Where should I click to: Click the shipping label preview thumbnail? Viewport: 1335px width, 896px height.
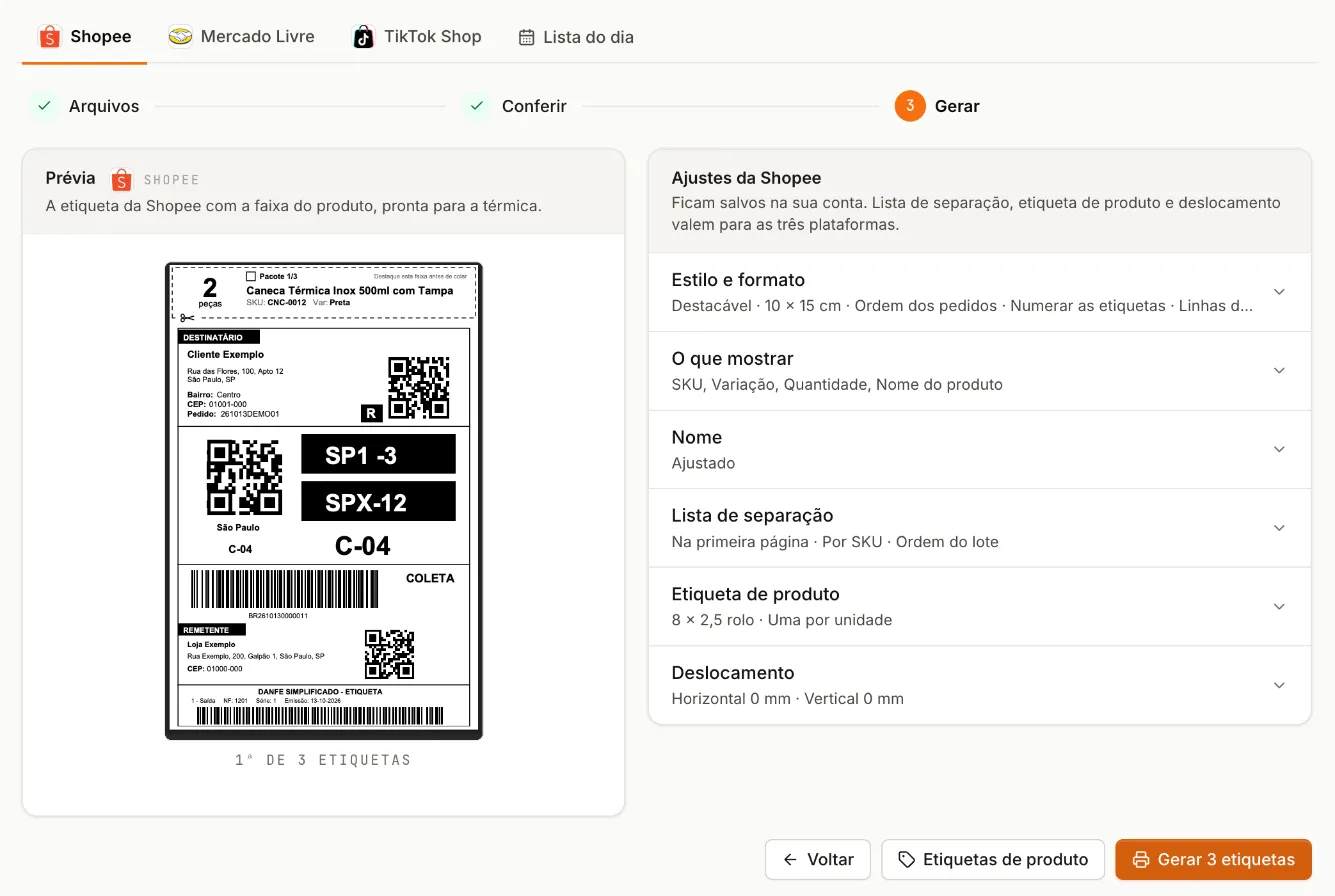pos(324,501)
